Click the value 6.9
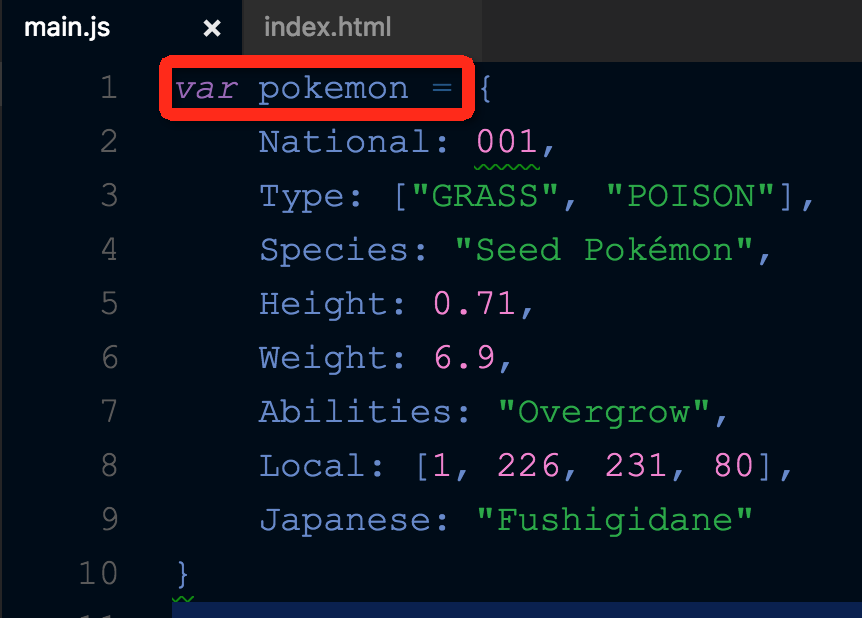The width and height of the screenshot is (862, 618). pyautogui.click(x=463, y=357)
